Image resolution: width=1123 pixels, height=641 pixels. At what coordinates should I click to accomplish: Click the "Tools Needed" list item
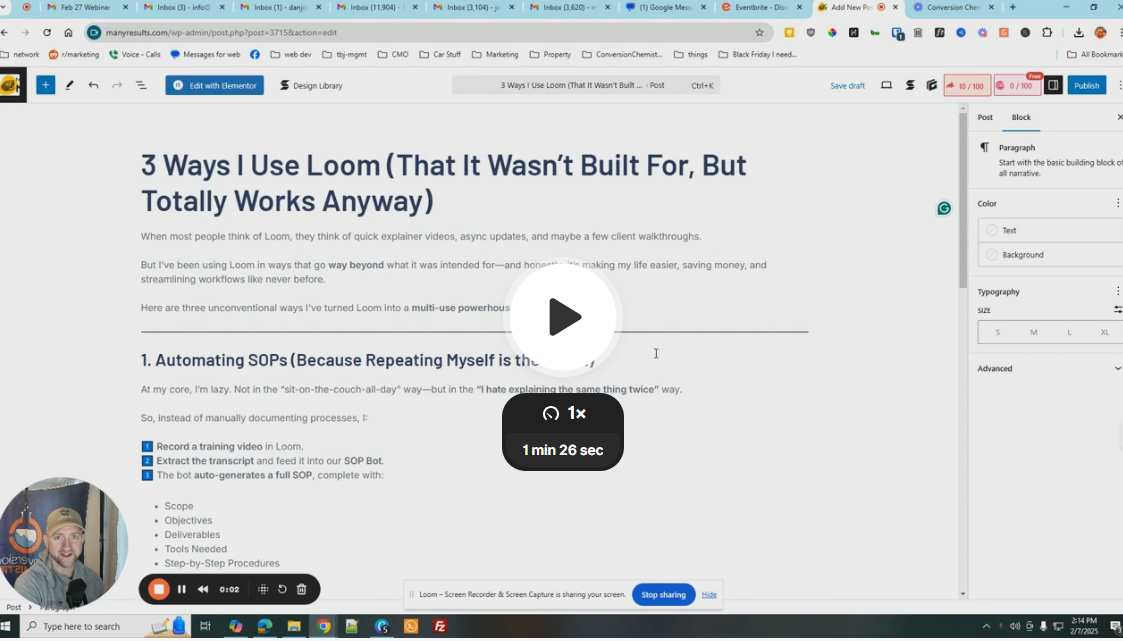[x=196, y=549]
